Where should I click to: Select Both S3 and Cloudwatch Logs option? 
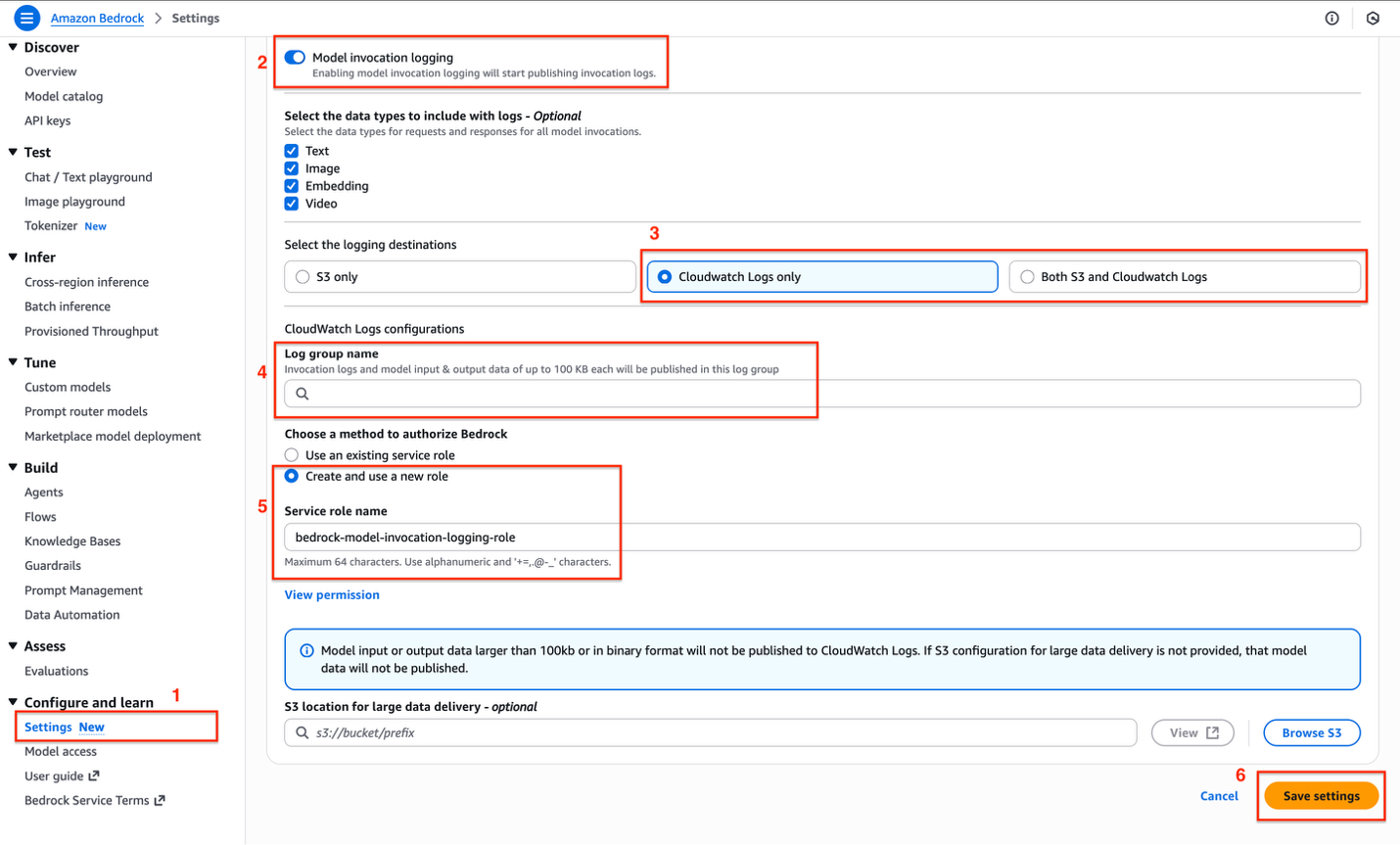coord(1026,276)
